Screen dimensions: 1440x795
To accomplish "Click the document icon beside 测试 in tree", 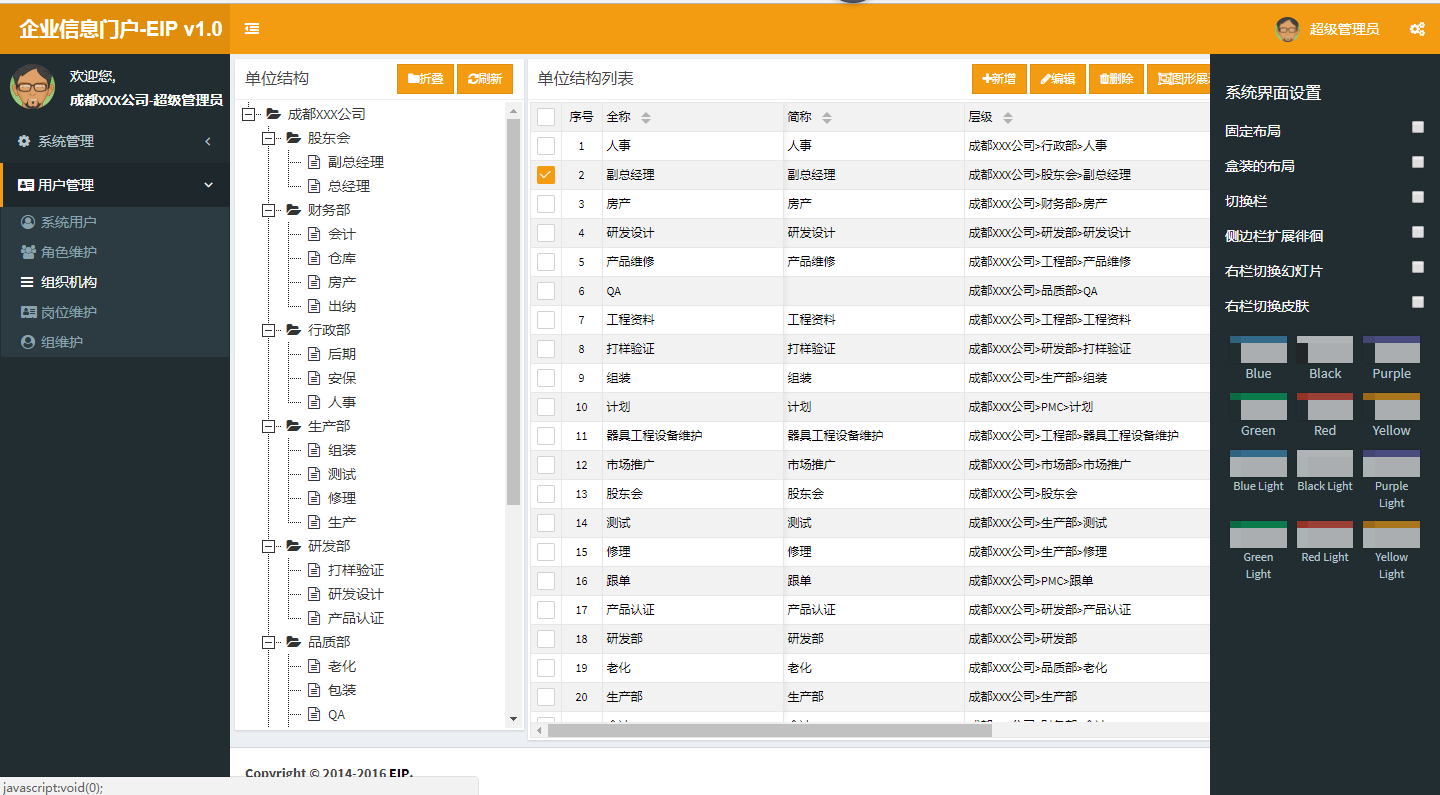I will pyautogui.click(x=314, y=474).
